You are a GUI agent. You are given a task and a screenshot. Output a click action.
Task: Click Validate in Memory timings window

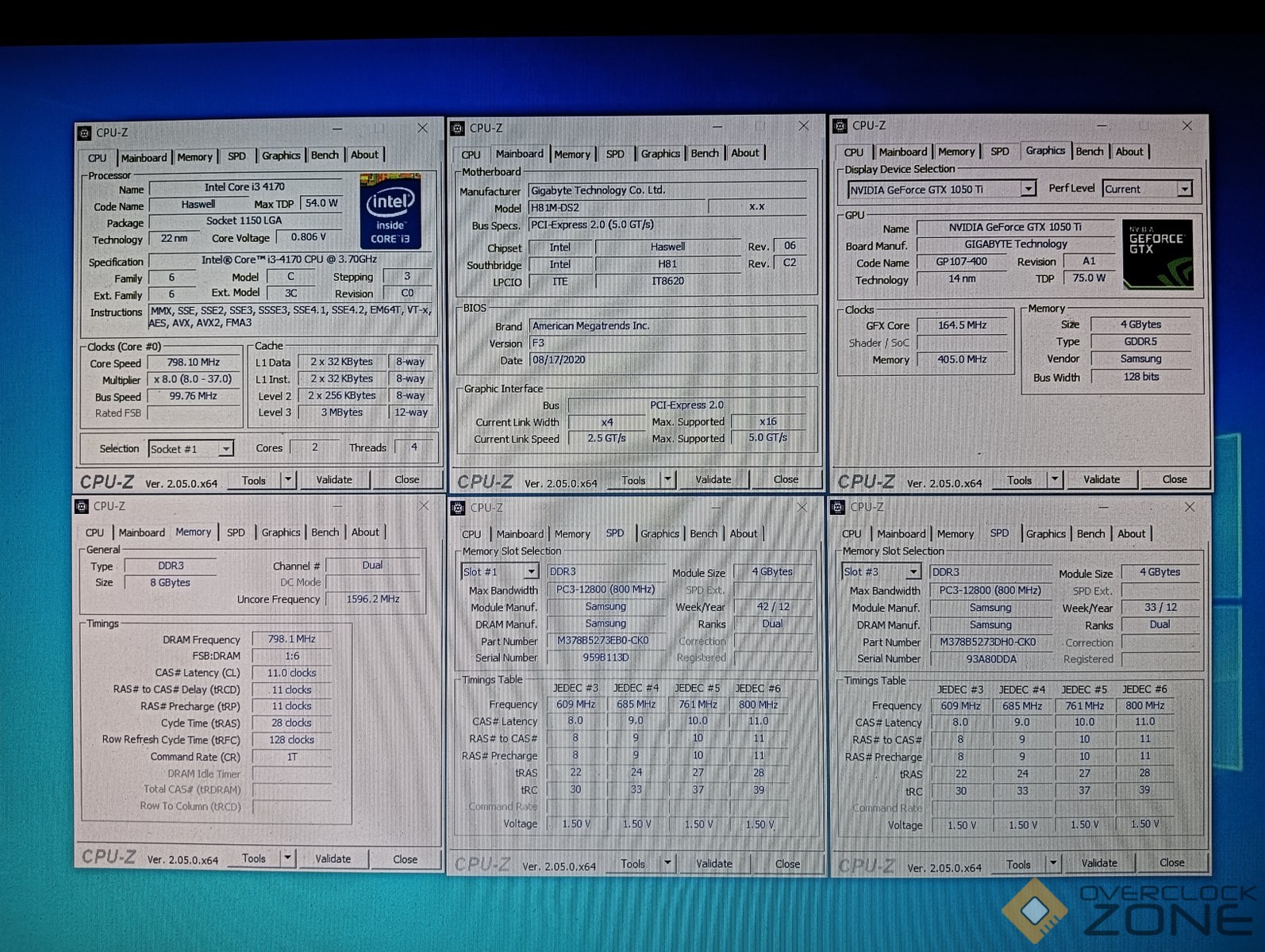point(333,858)
